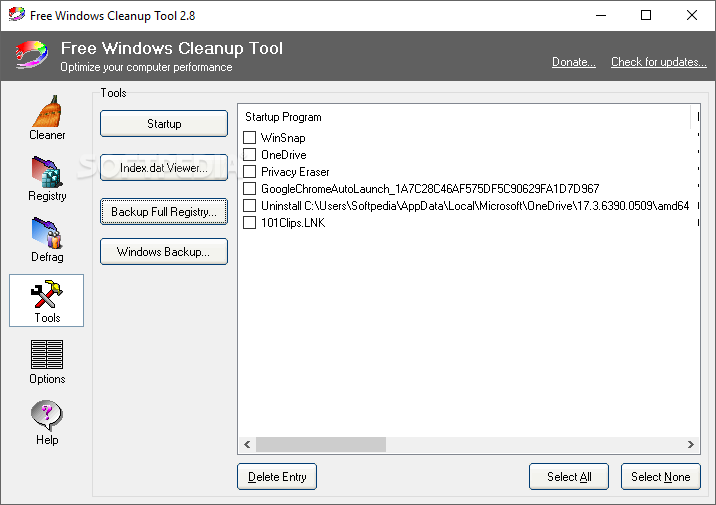The height and width of the screenshot is (505, 716).
Task: Tick the 101Clips.LNK checkbox
Action: point(249,223)
